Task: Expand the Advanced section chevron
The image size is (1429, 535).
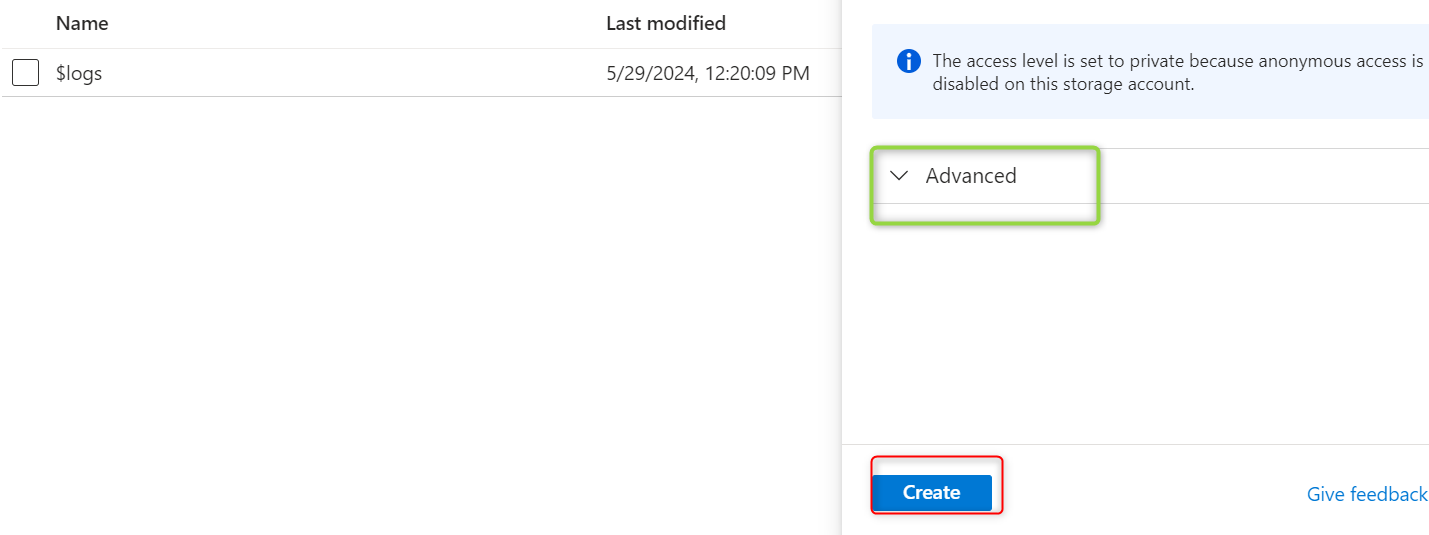Action: (x=899, y=176)
